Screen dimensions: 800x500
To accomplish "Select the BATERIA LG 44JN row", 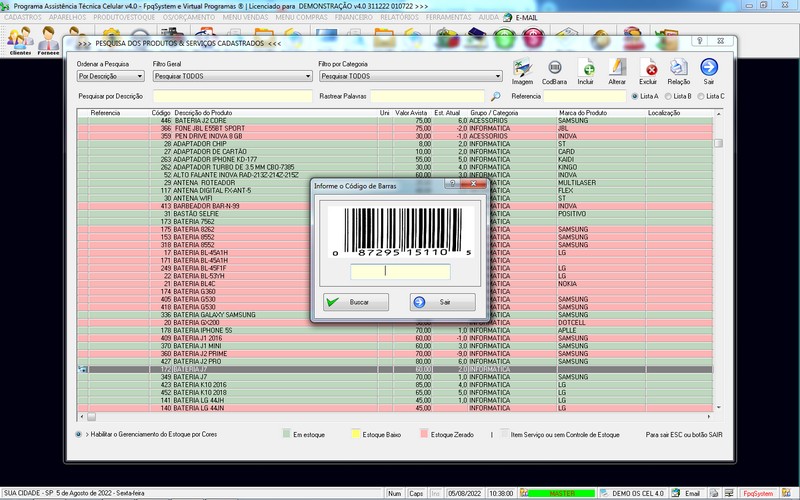I will pyautogui.click(x=395, y=408).
